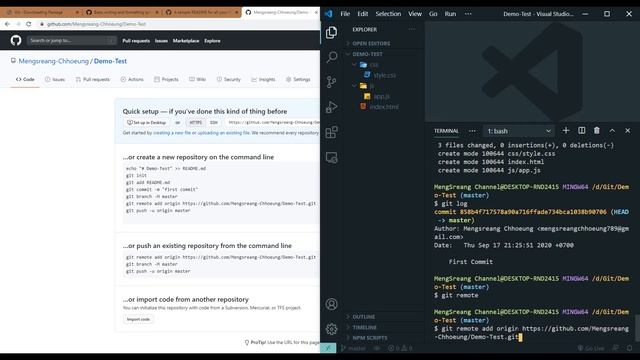Open style.css in the explorer
This screenshot has height=360, width=640.
point(384,75)
